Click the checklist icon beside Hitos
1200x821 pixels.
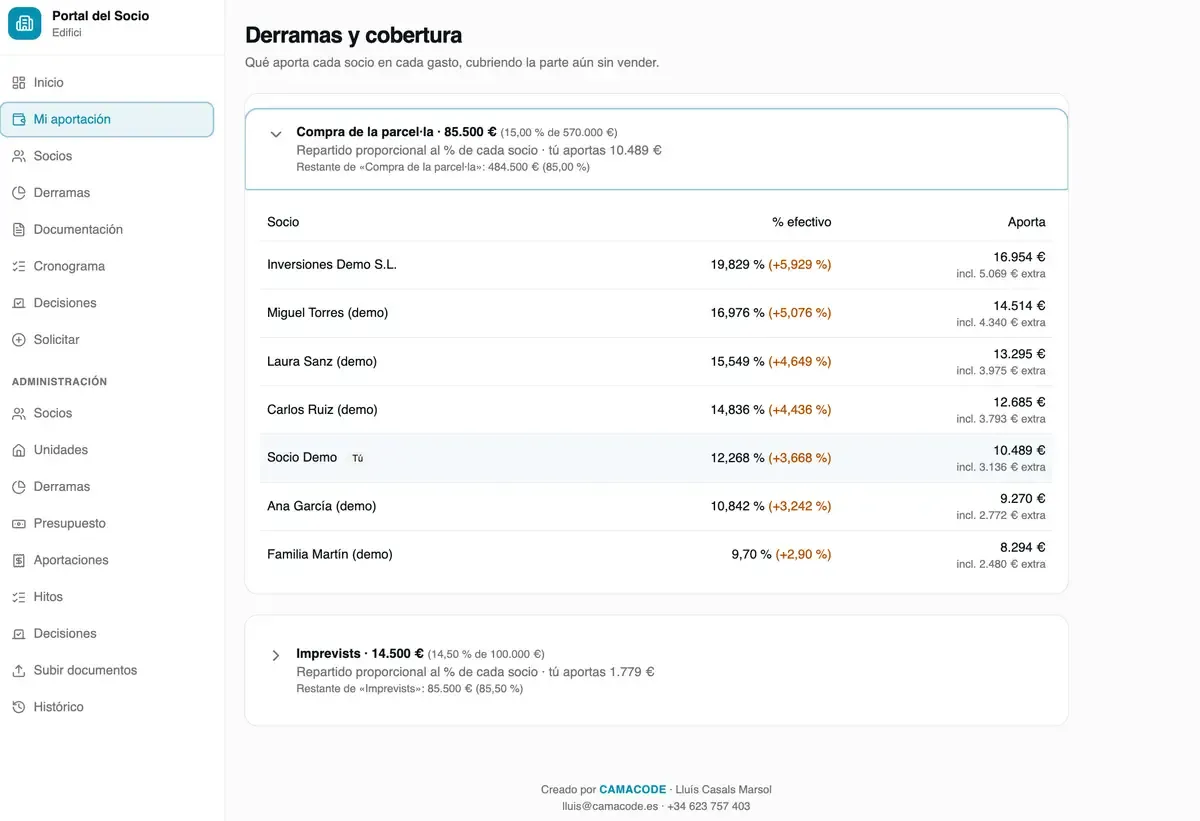click(18, 597)
